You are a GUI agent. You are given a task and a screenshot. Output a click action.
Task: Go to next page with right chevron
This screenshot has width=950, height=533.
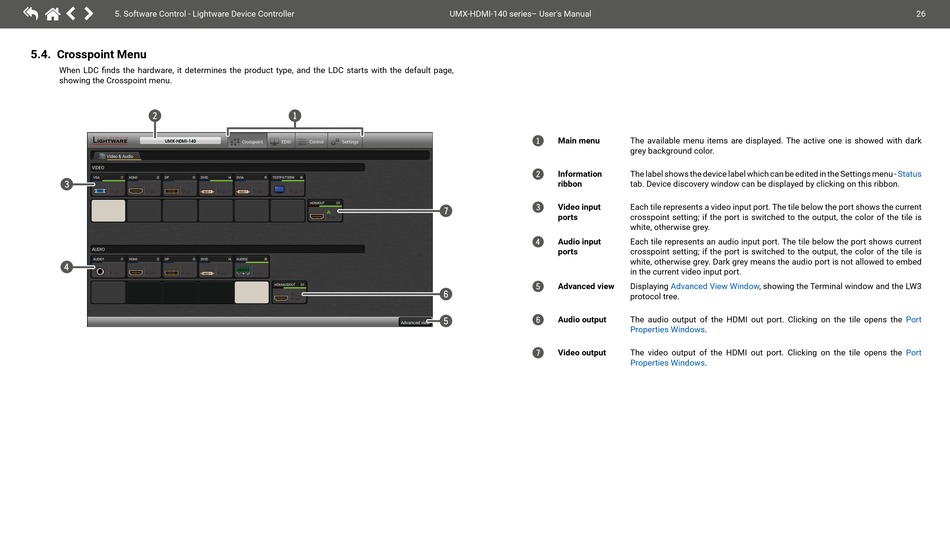click(89, 14)
